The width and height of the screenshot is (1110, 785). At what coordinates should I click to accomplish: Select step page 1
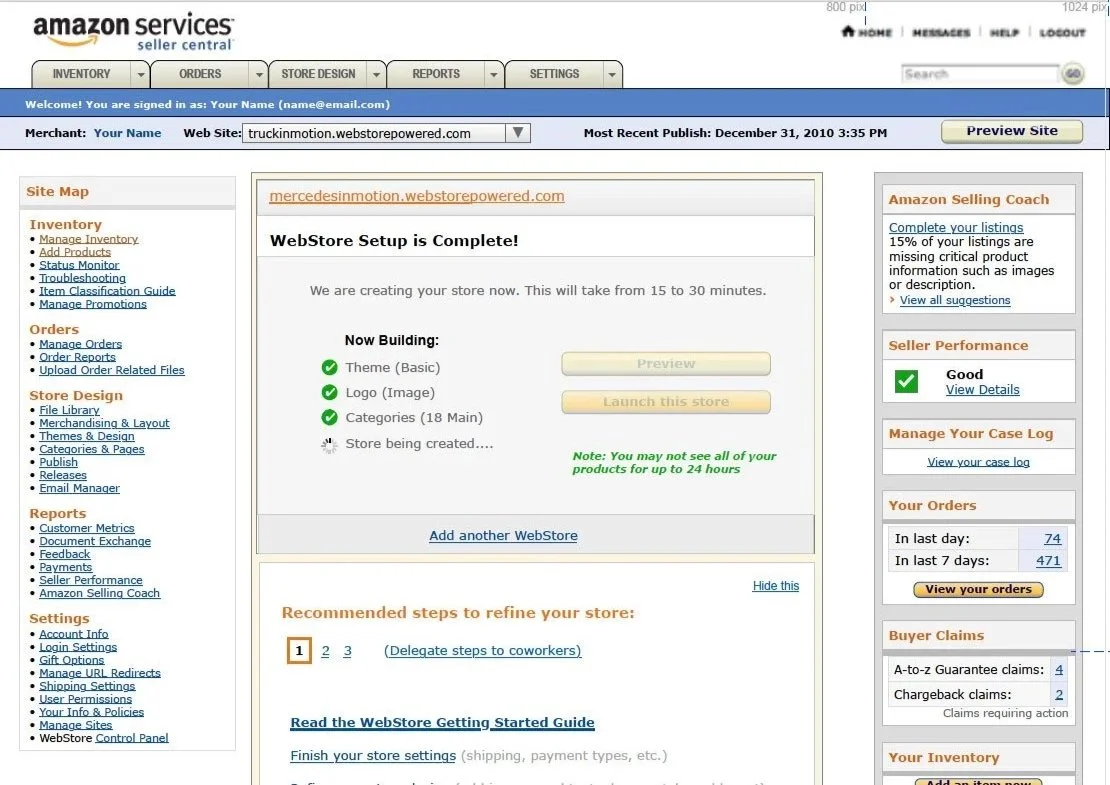299,651
